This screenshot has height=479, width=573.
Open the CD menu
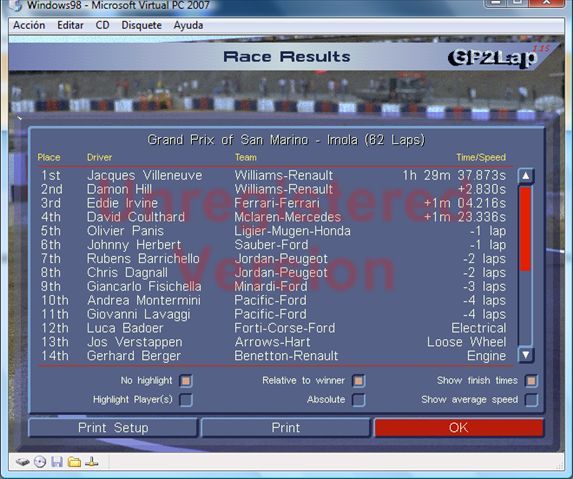click(x=102, y=25)
